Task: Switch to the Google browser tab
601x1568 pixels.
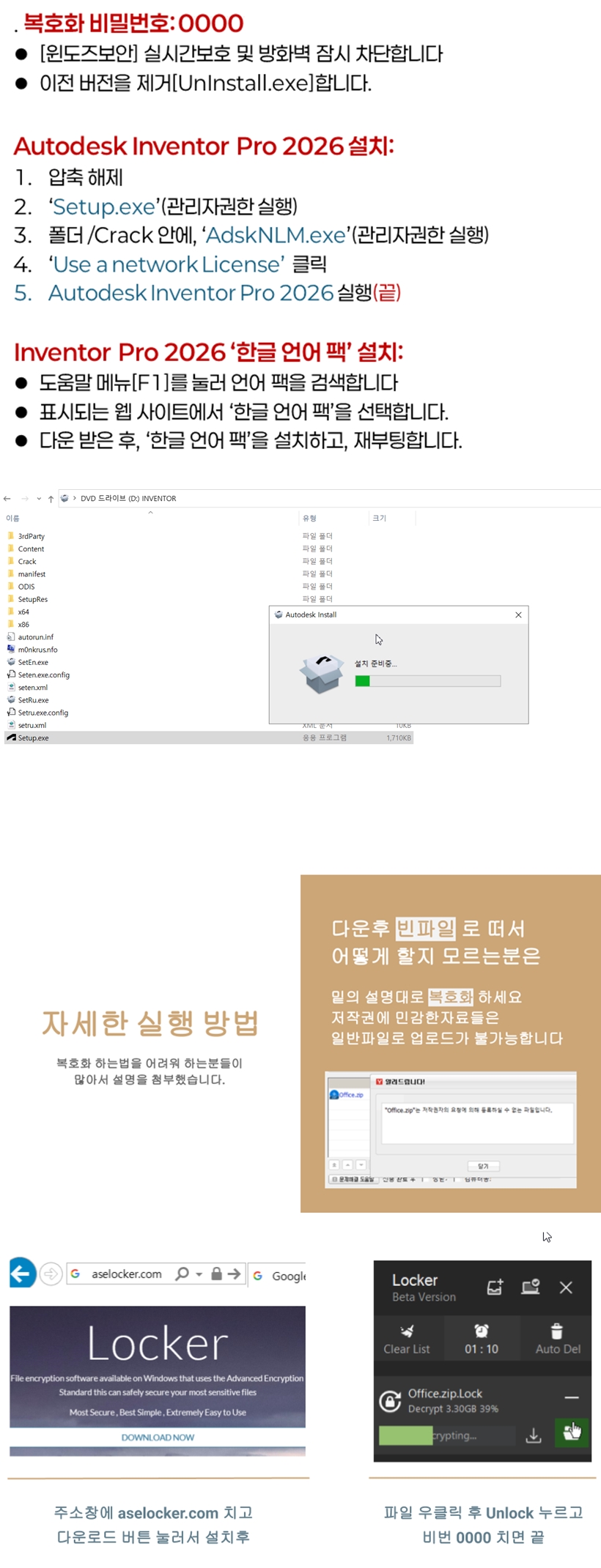Action: (278, 1275)
